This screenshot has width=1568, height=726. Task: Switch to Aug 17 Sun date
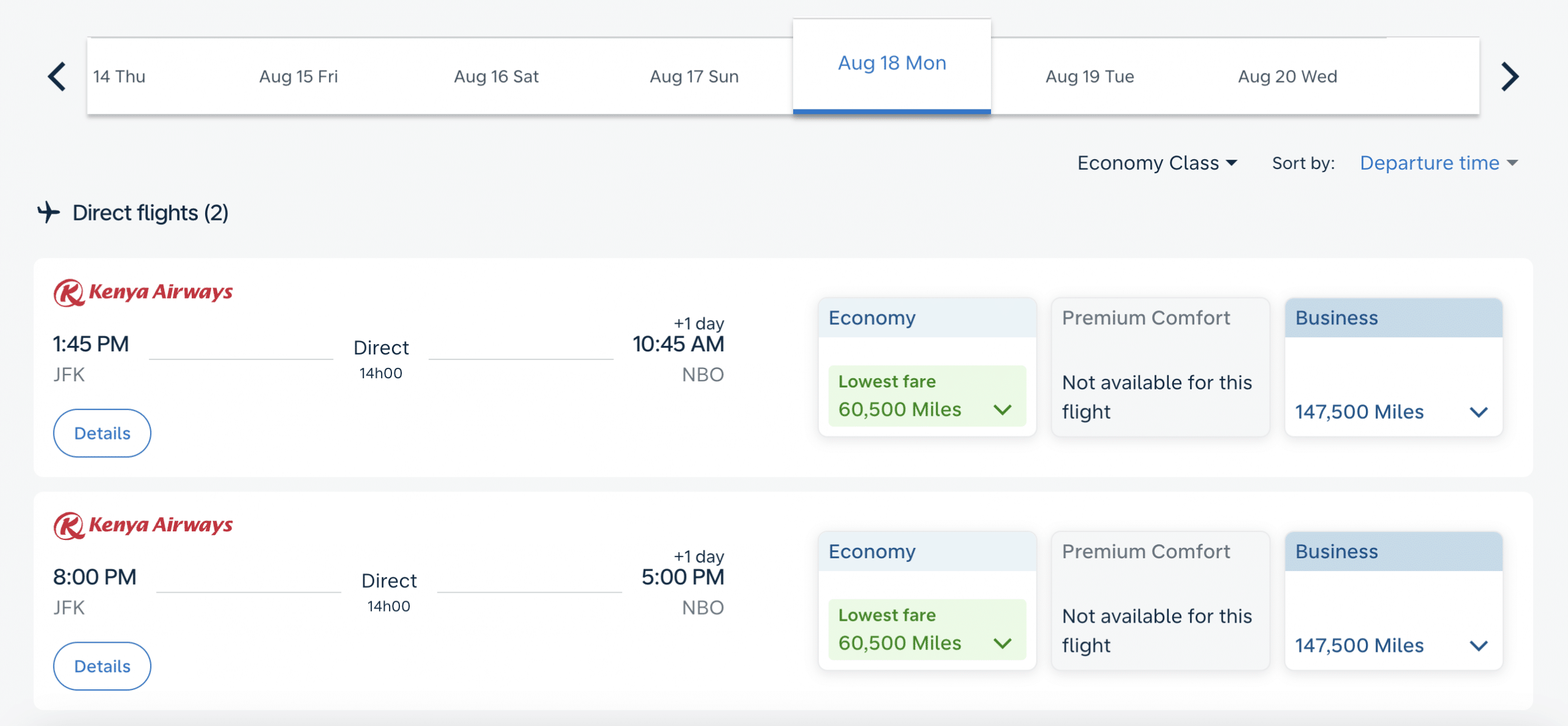coord(694,77)
